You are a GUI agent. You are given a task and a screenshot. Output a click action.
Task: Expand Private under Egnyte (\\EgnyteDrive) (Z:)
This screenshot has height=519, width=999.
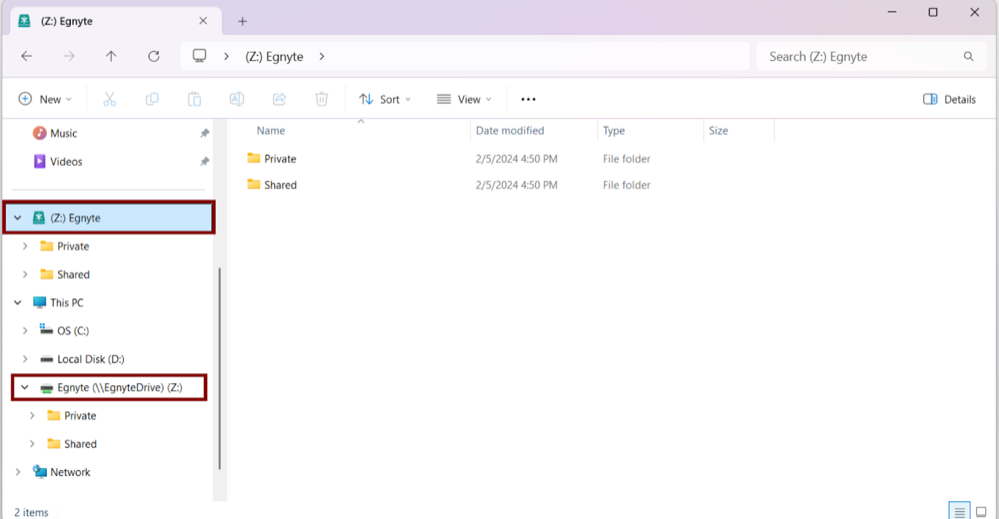pyautogui.click(x=32, y=416)
